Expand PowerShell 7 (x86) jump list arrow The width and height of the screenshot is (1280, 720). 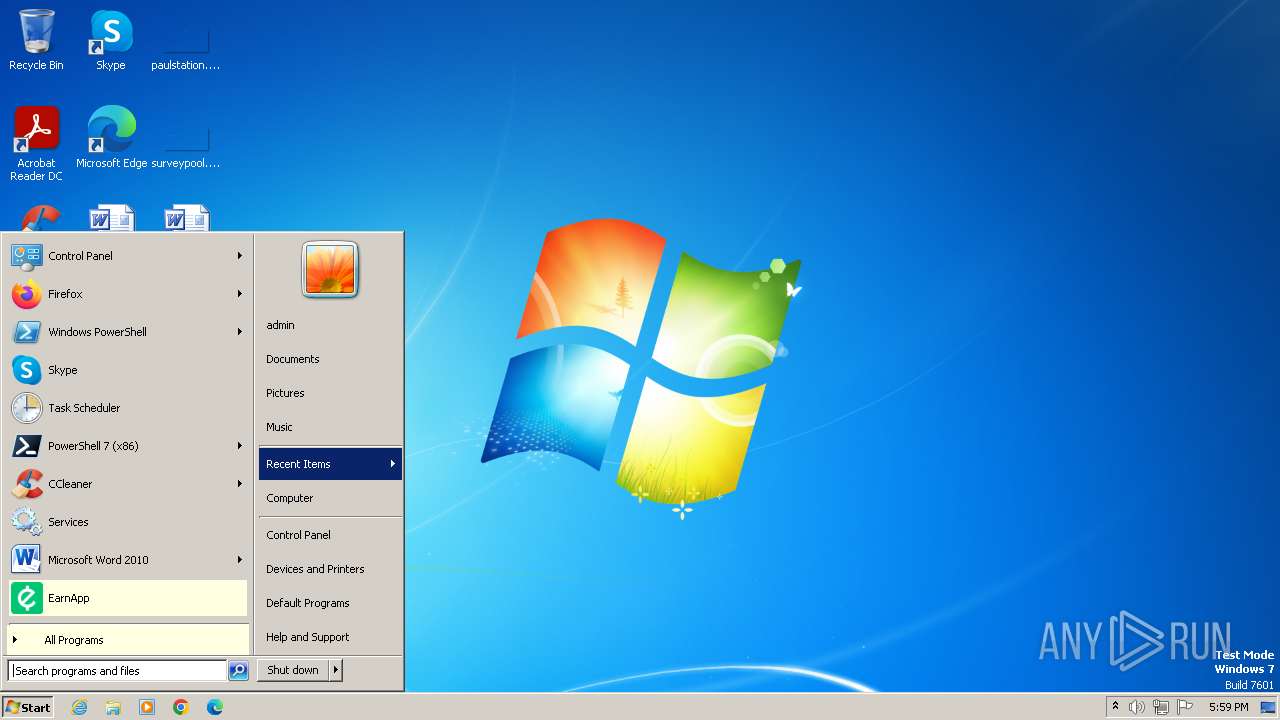(x=240, y=446)
